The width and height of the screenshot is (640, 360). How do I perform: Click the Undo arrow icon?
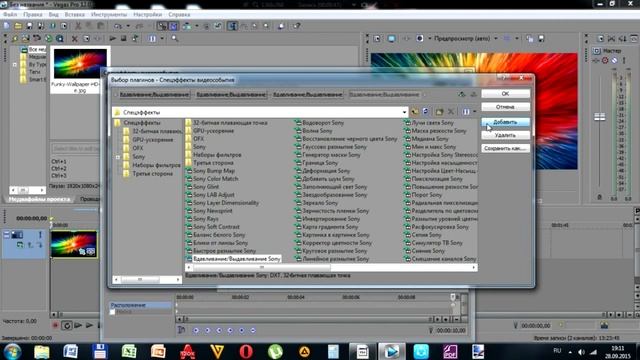click(118, 26)
